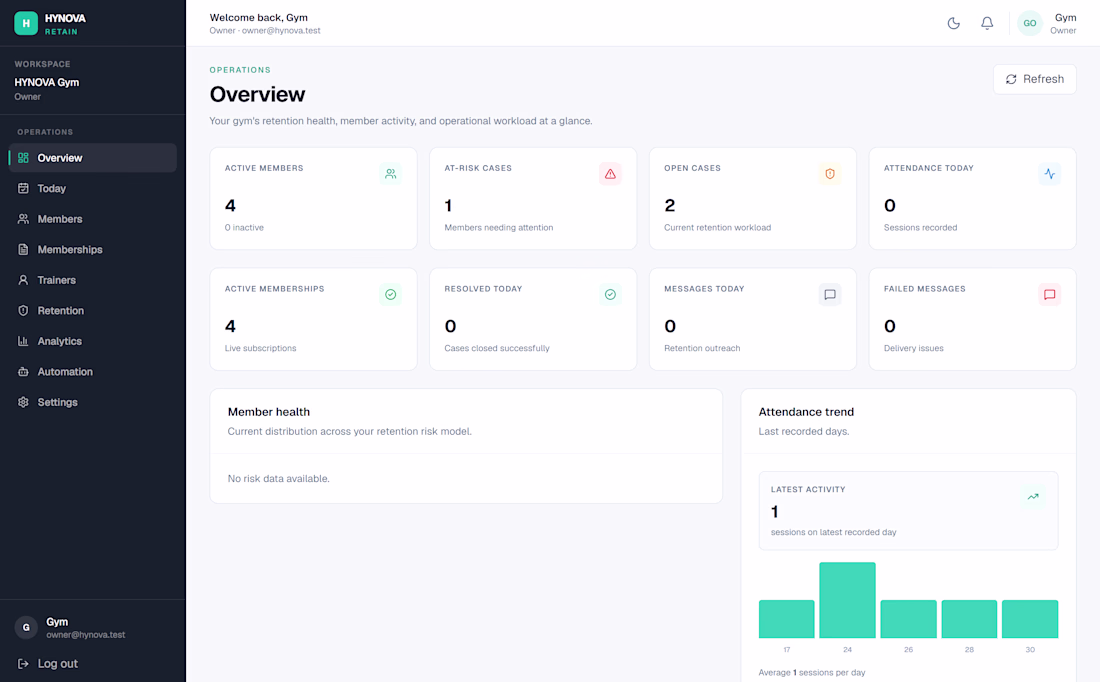1100x682 pixels.
Task: Click the "Welcome back, Gym" greeting
Action: 258,18
